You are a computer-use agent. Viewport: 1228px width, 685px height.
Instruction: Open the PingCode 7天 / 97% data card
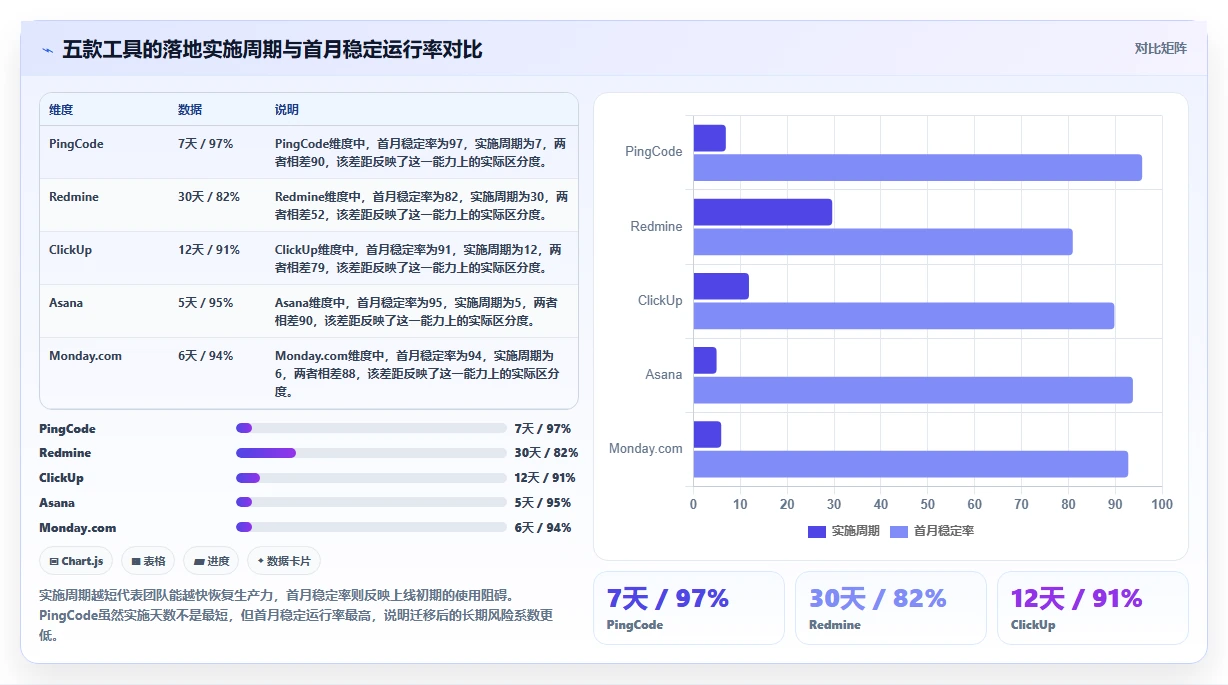point(689,608)
